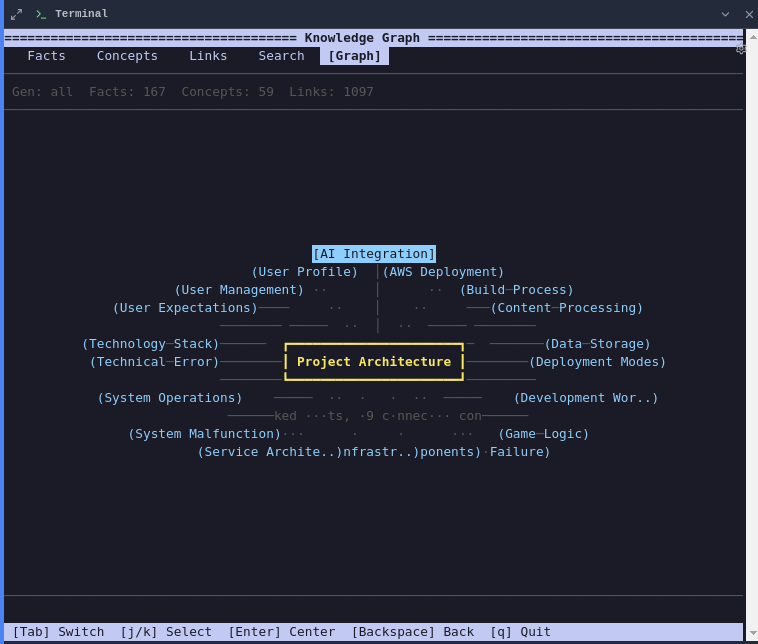758x644 pixels.
Task: Click the [Enter] Center hint
Action: (281, 632)
